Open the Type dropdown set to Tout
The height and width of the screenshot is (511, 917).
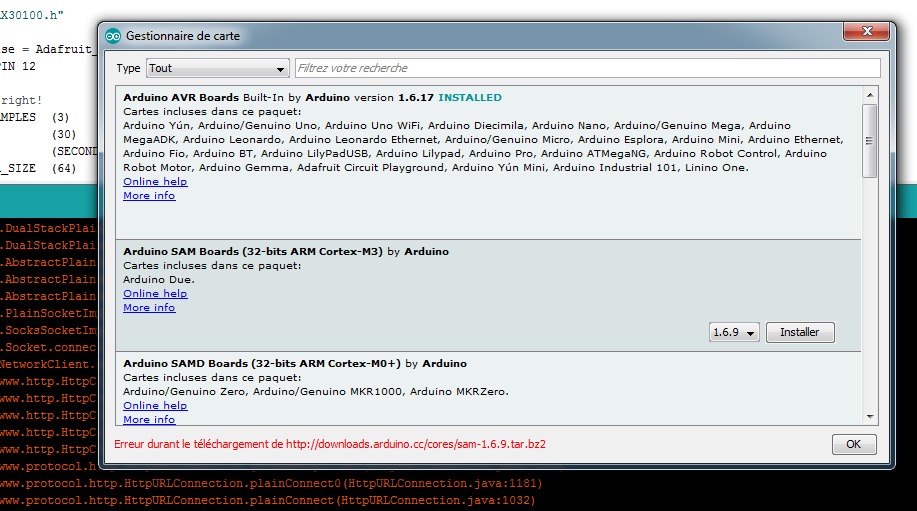(218, 68)
